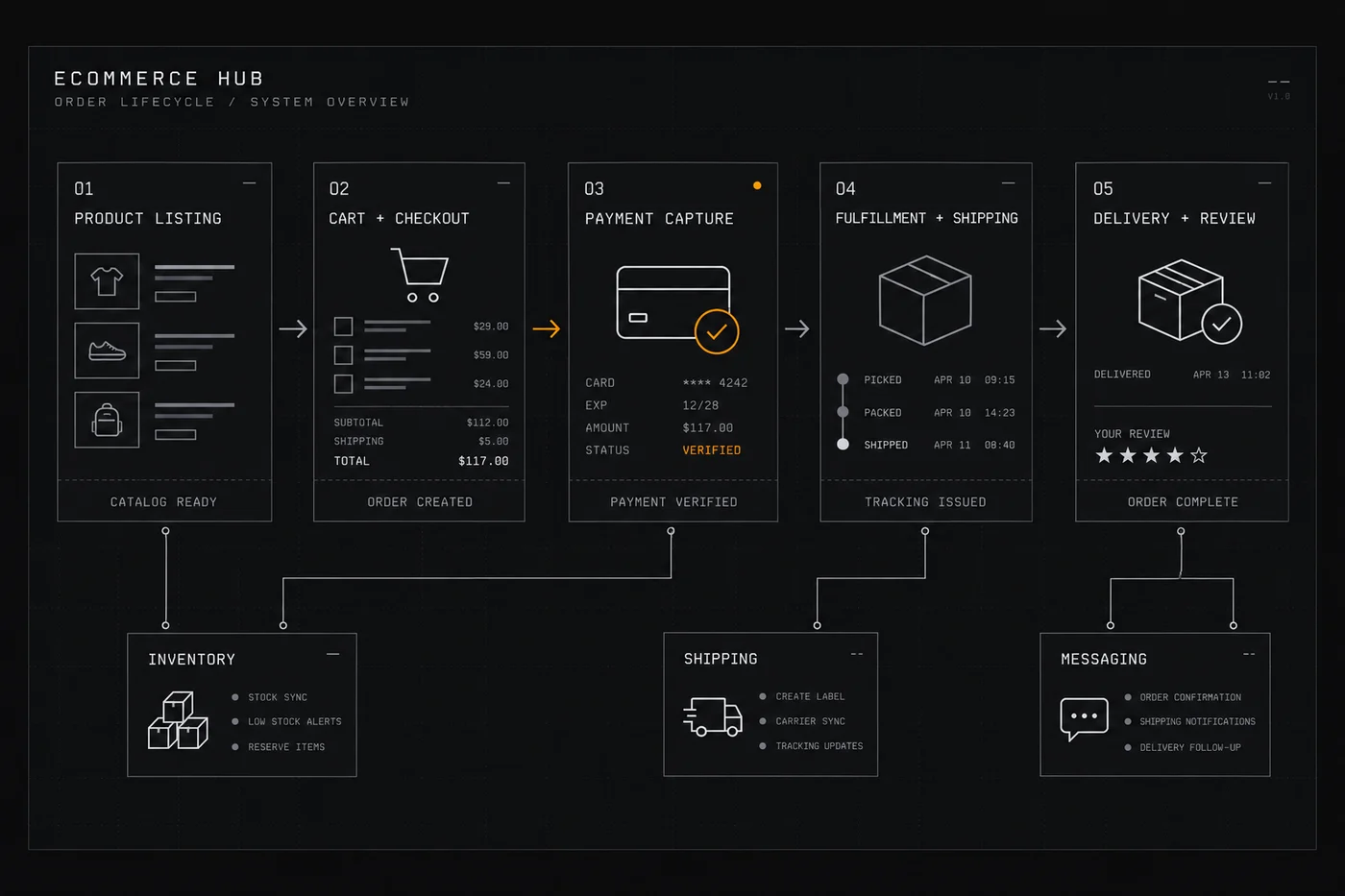Image resolution: width=1345 pixels, height=896 pixels.
Task: Click the Order Complete footer label
Action: [1183, 502]
